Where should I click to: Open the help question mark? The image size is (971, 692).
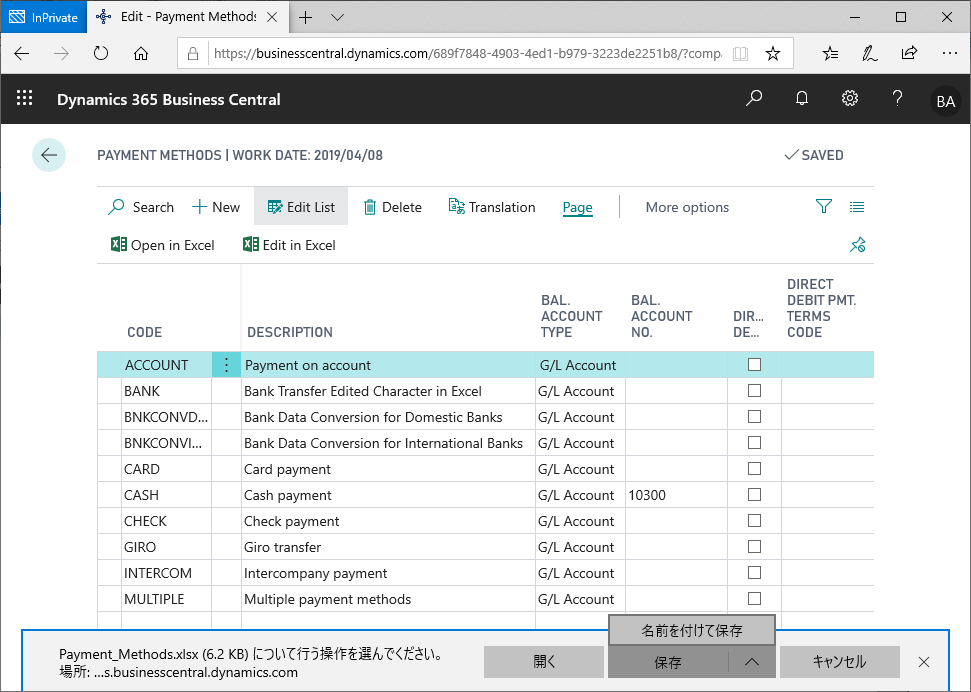[897, 98]
